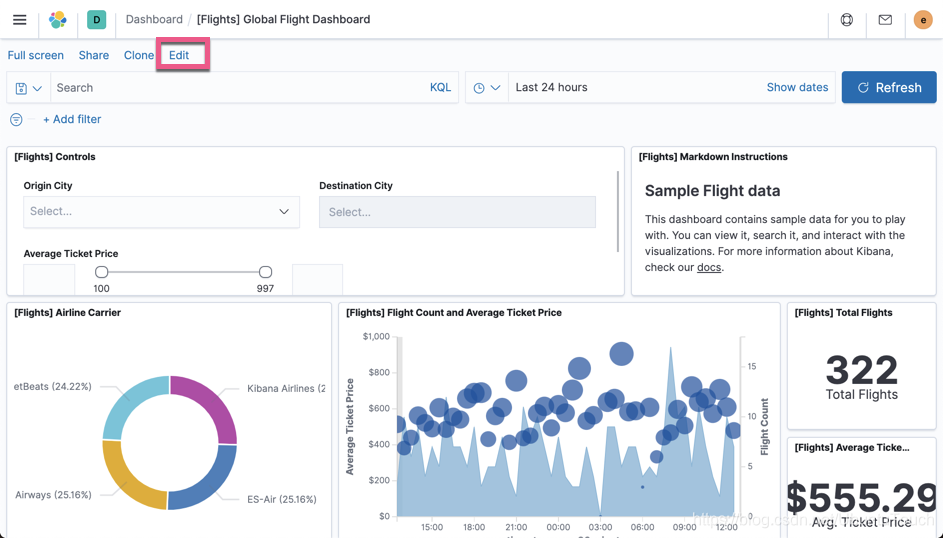Focus the Search query field

239,88
